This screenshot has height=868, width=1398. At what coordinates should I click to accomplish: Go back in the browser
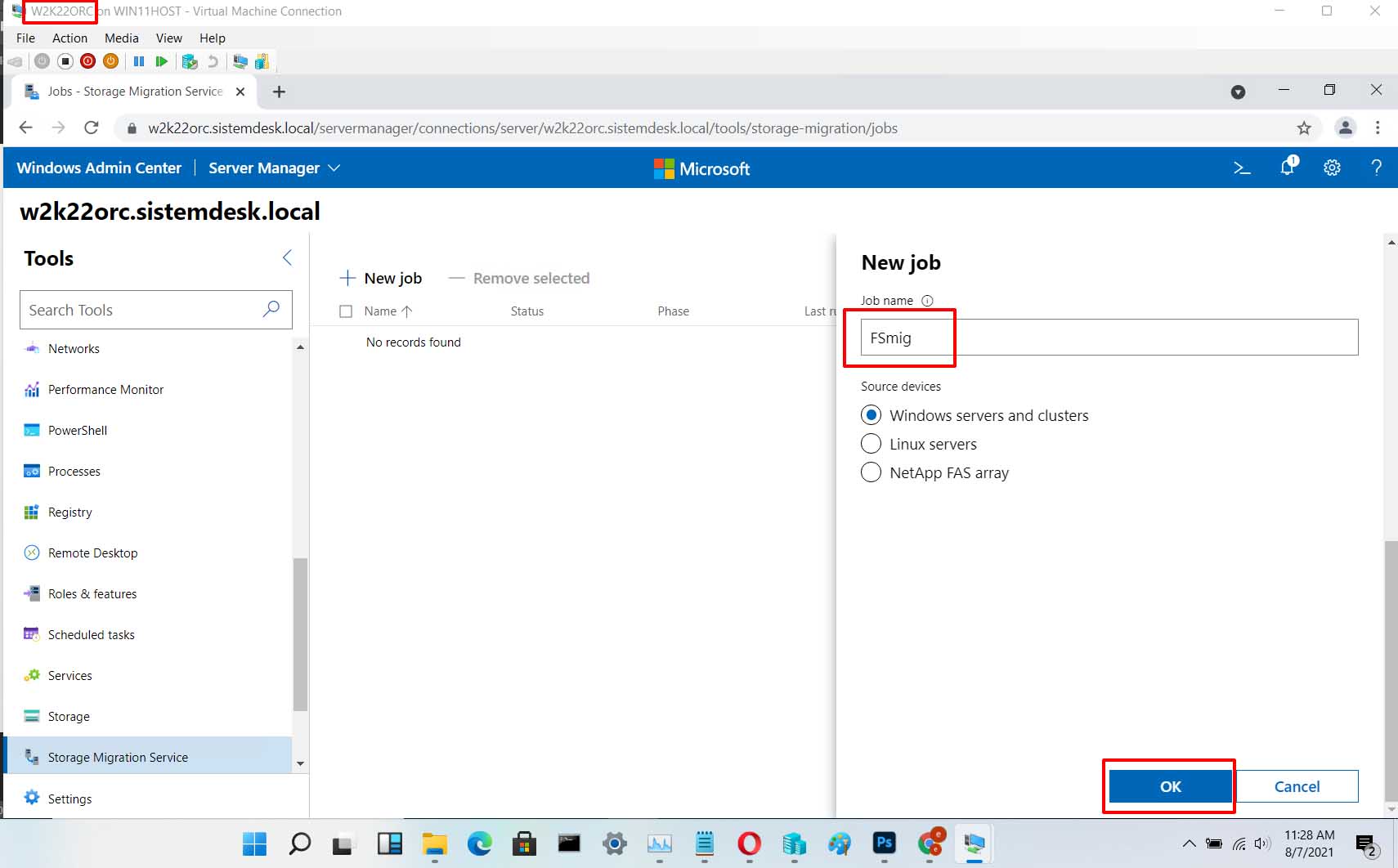(x=26, y=128)
